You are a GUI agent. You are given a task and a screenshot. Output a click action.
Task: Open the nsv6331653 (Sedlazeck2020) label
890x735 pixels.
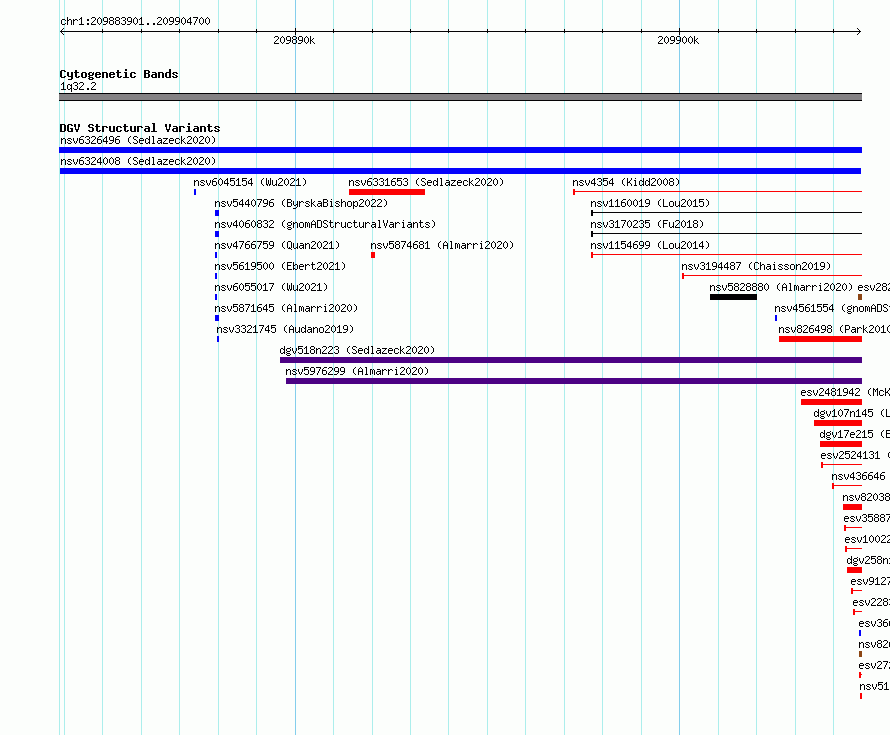[426, 182]
